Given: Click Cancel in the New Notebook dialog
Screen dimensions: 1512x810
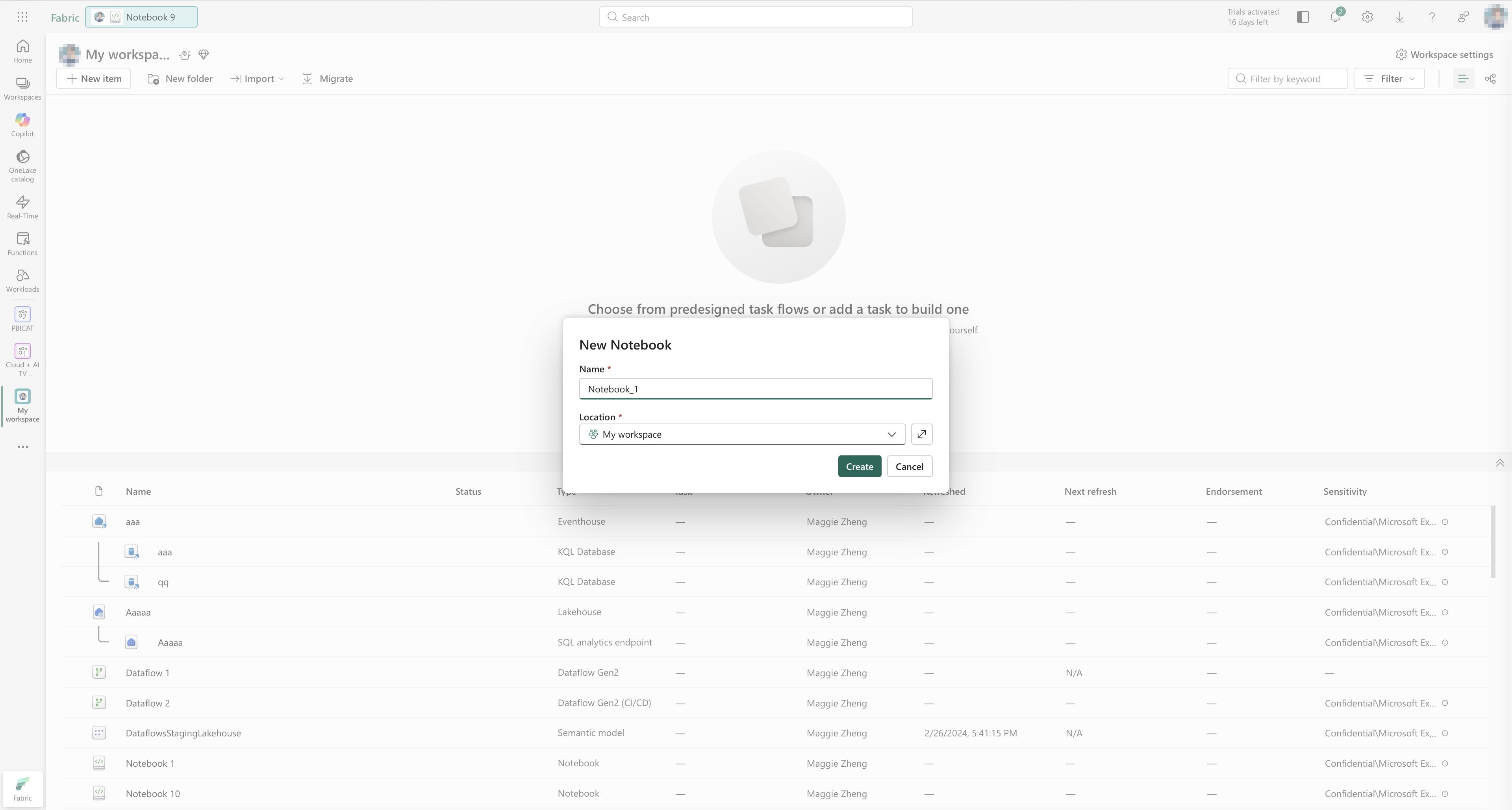Looking at the screenshot, I should (x=909, y=466).
